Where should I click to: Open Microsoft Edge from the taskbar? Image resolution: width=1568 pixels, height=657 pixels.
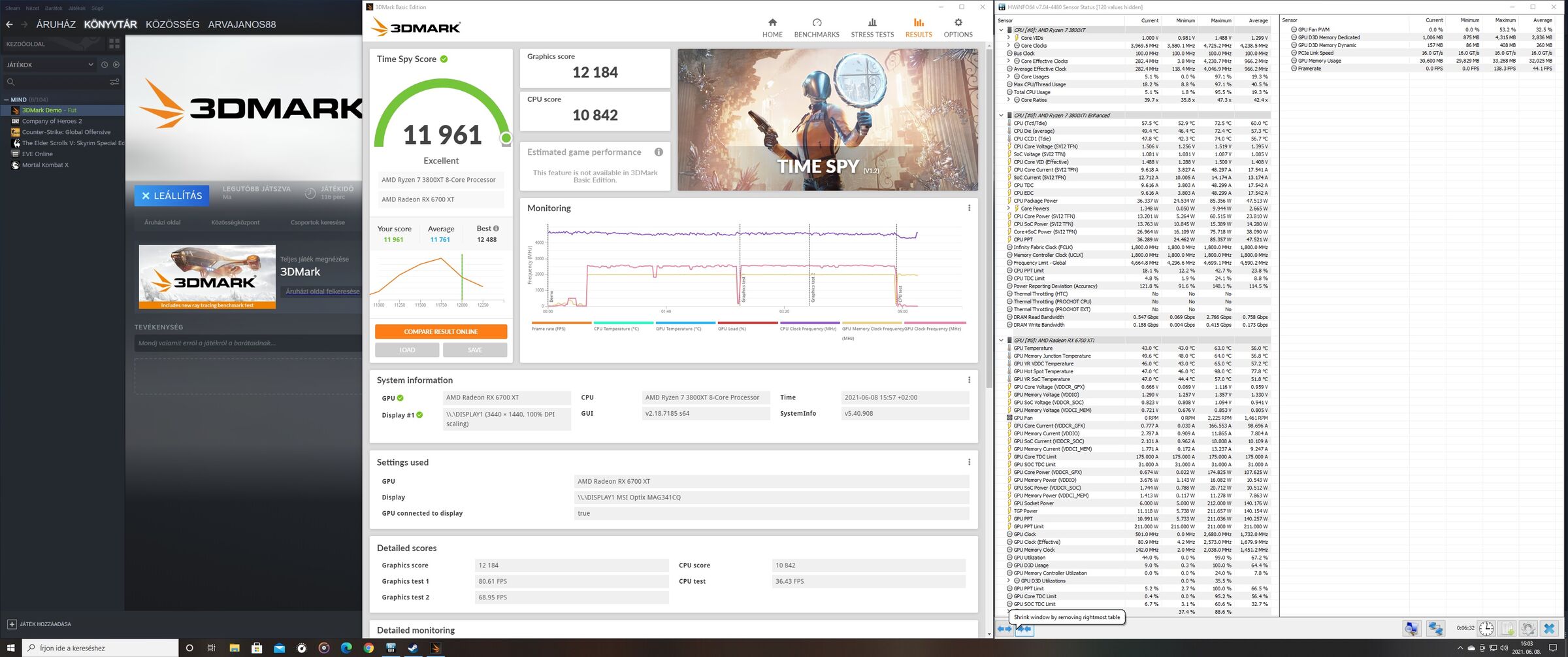346,648
